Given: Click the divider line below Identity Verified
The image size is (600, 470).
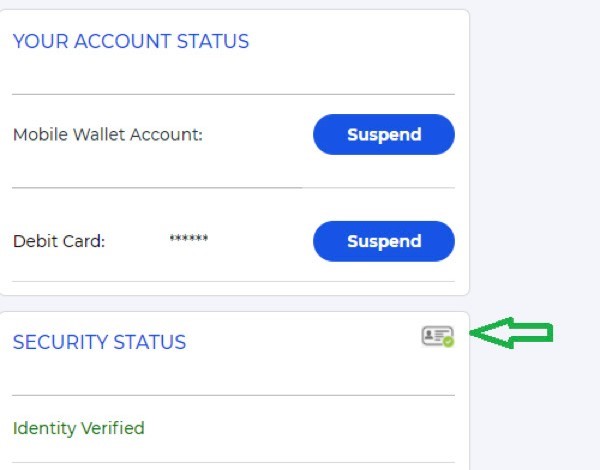Looking at the screenshot, I should tap(233, 463).
